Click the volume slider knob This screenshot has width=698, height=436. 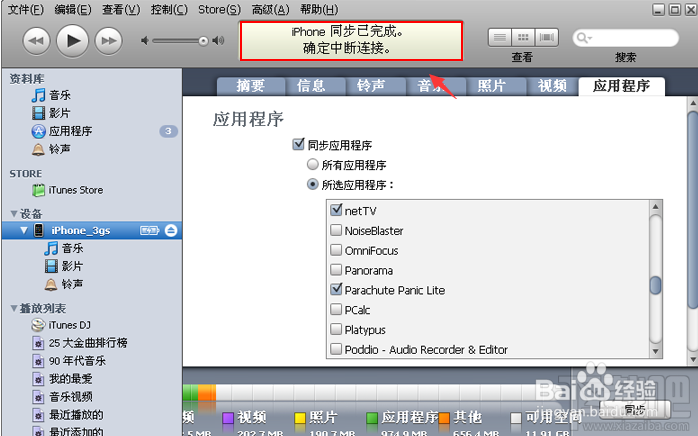[203, 41]
